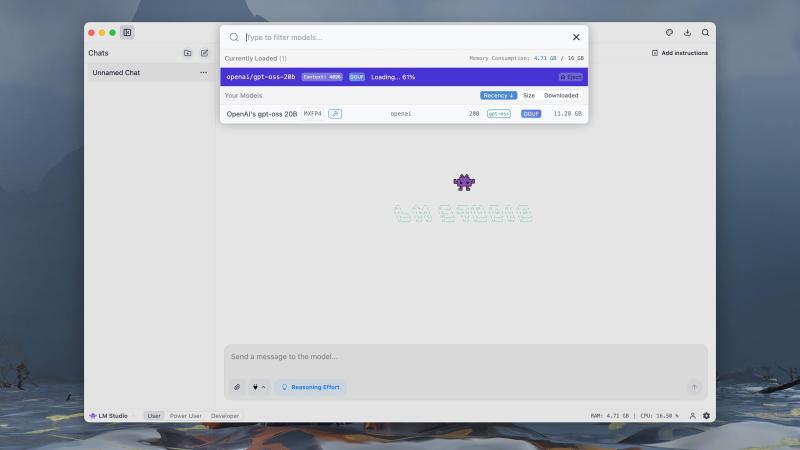Open the appearance theme icon
The height and width of the screenshot is (450, 800).
[x=669, y=33]
